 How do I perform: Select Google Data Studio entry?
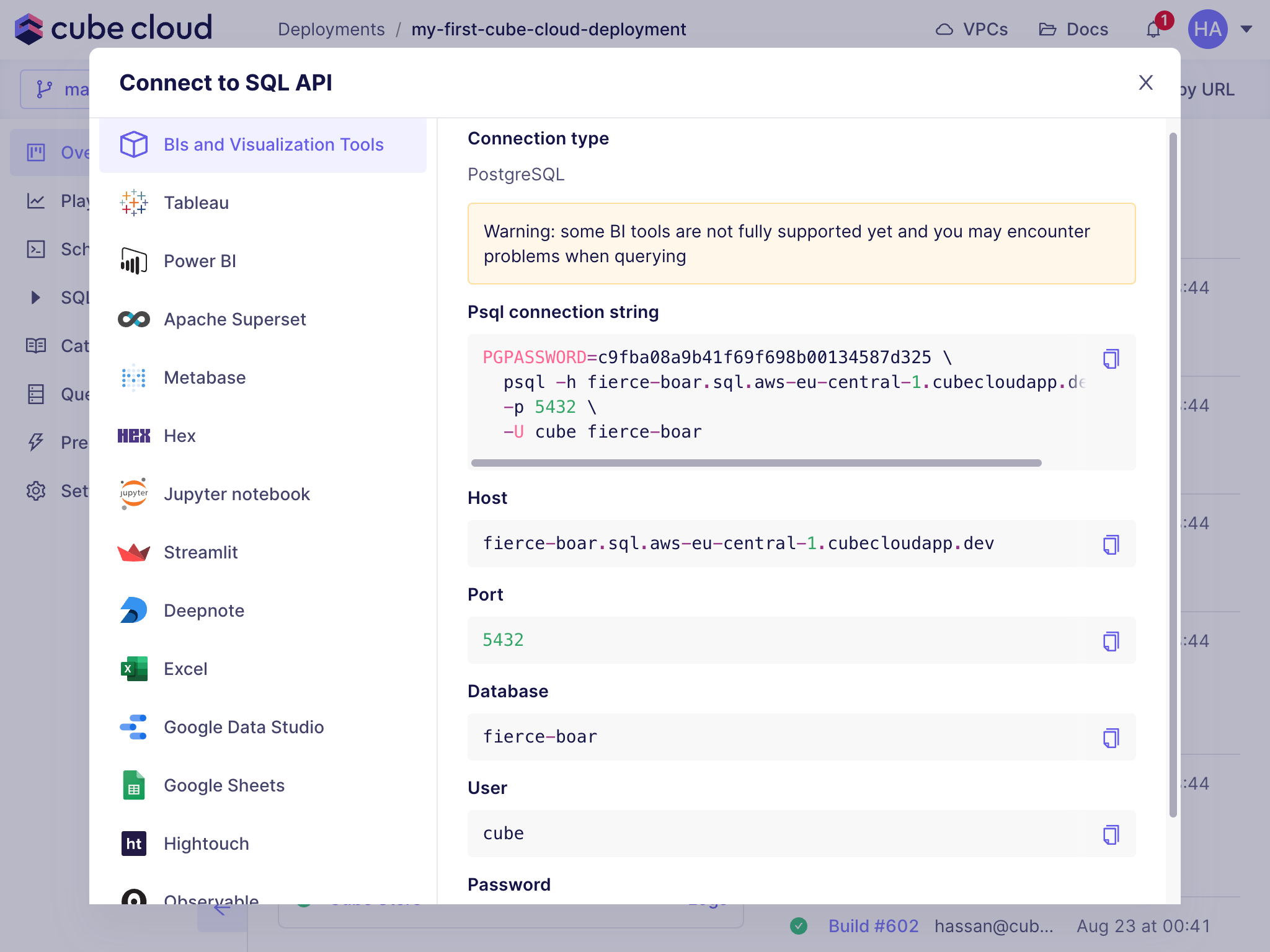[x=263, y=727]
